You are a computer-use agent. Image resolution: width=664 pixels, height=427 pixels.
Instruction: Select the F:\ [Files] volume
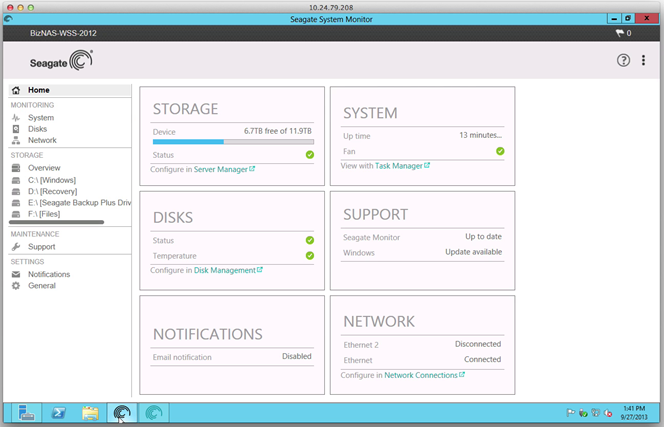(44, 214)
